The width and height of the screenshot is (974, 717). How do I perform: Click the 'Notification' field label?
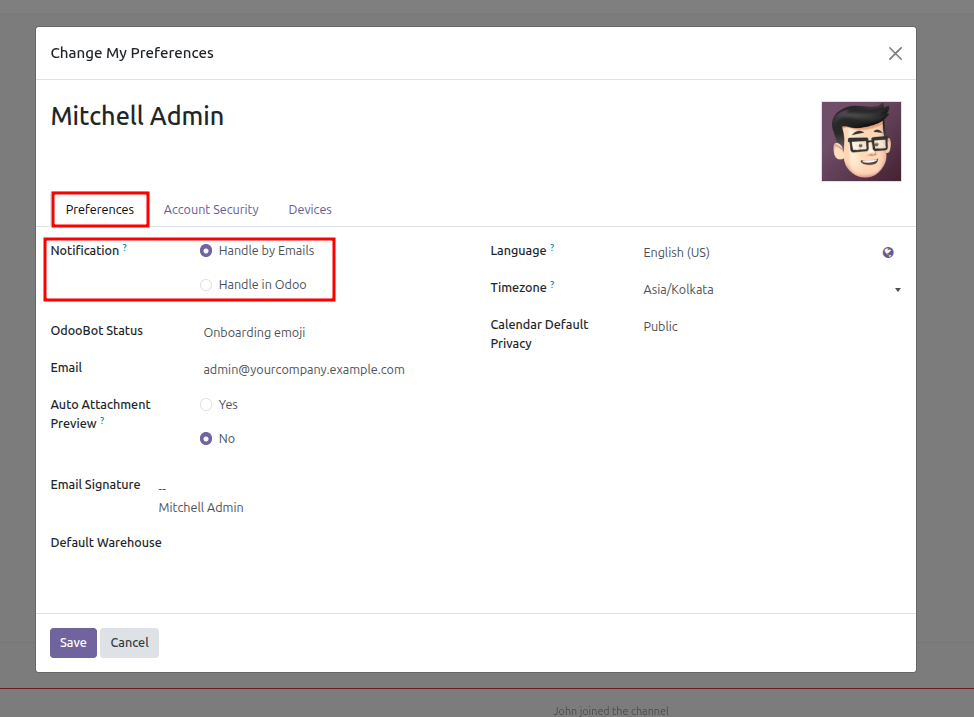(84, 250)
